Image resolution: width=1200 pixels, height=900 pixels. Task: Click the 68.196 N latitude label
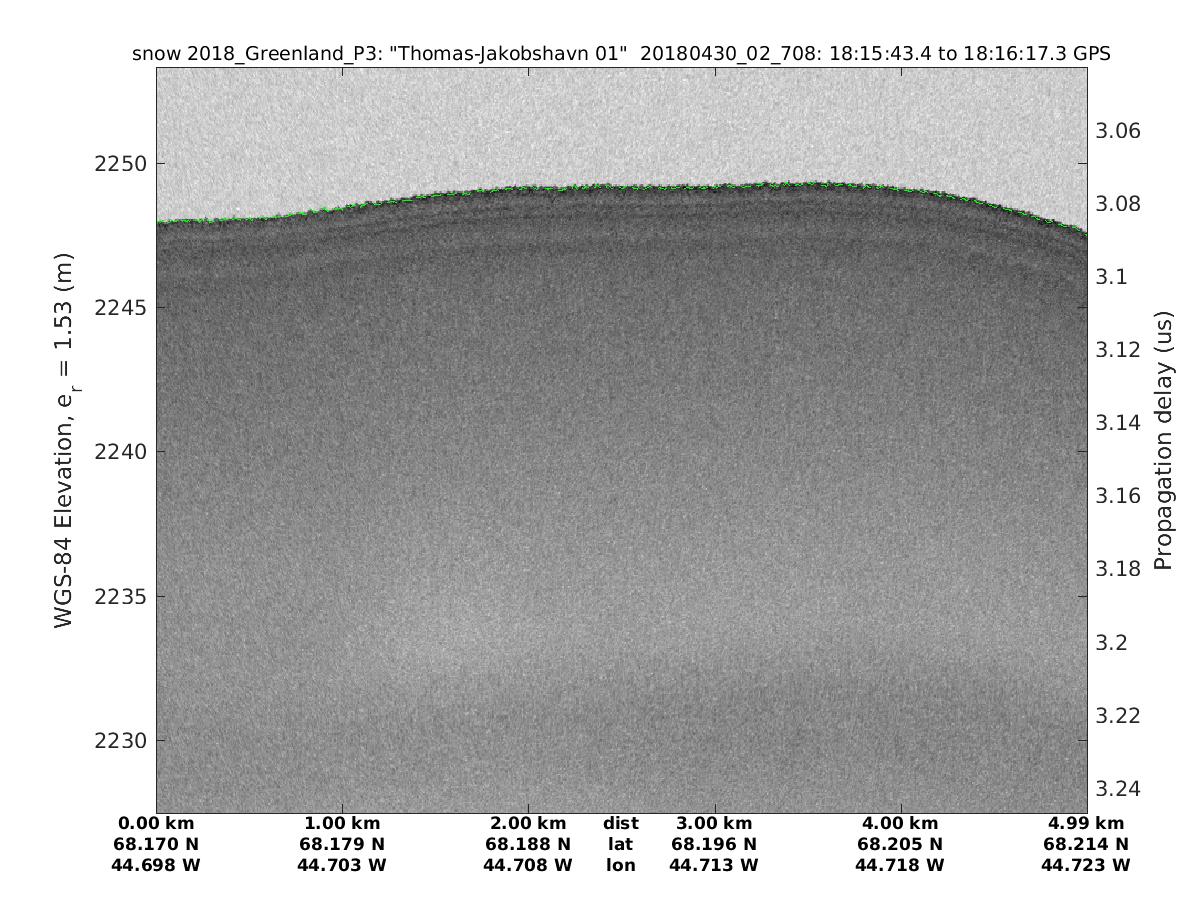pyautogui.click(x=714, y=844)
